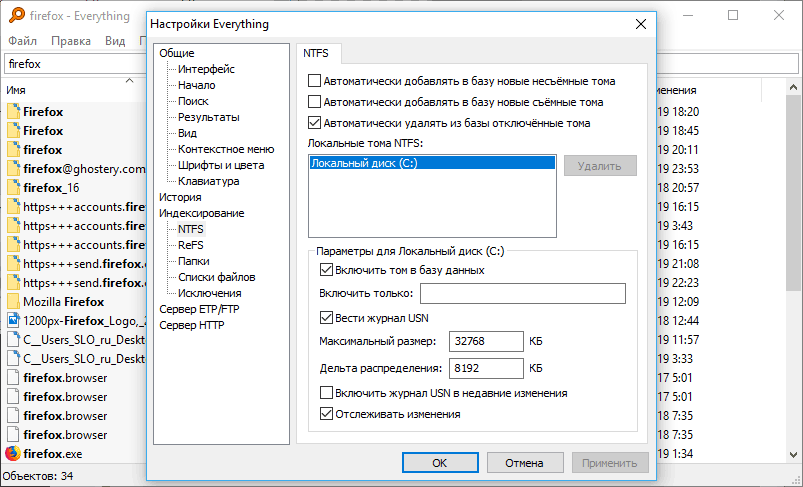Viewport: 803px width, 487px height.
Task: Open 'Папки' settings page
Action: click(194, 261)
